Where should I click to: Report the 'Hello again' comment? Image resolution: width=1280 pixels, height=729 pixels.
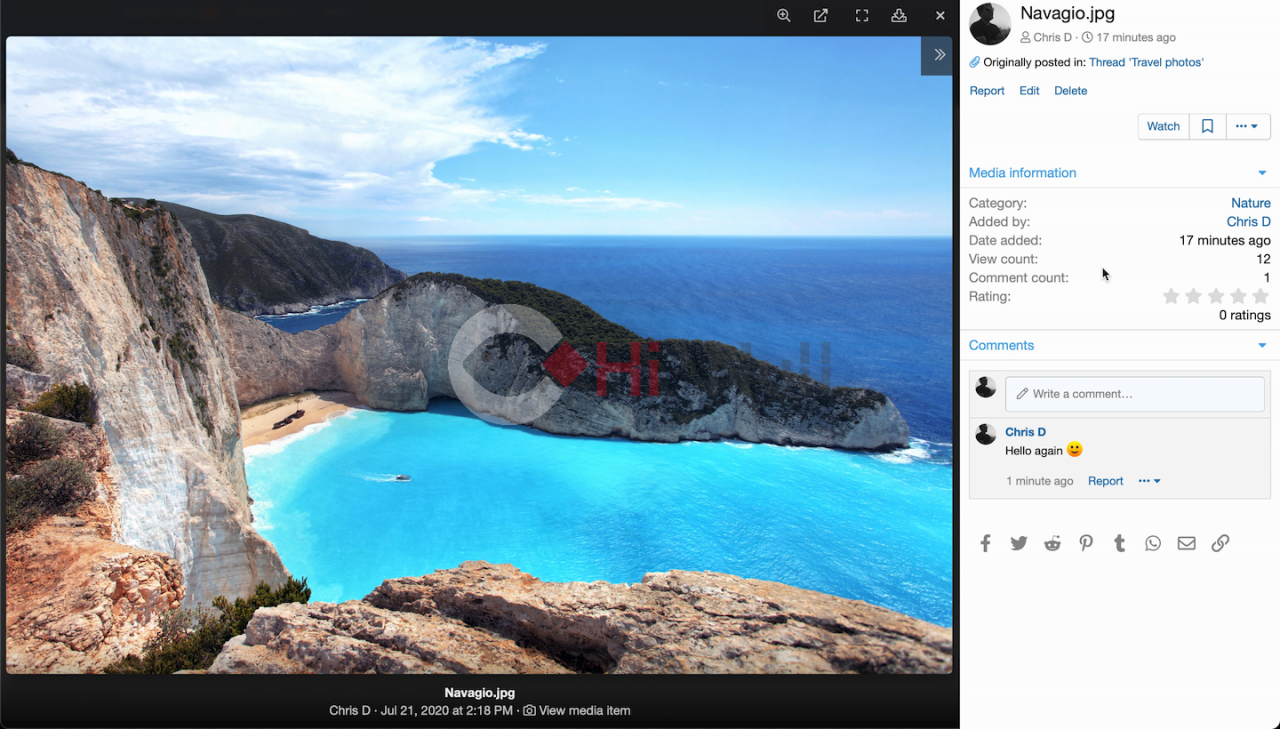[x=1105, y=481]
